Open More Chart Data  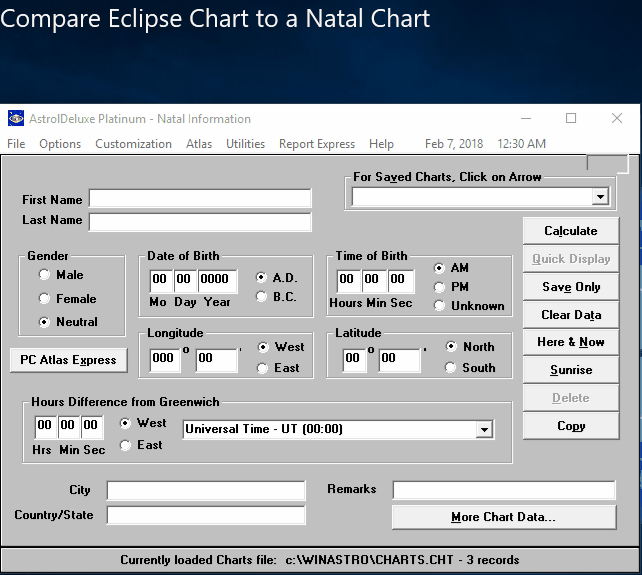504,517
